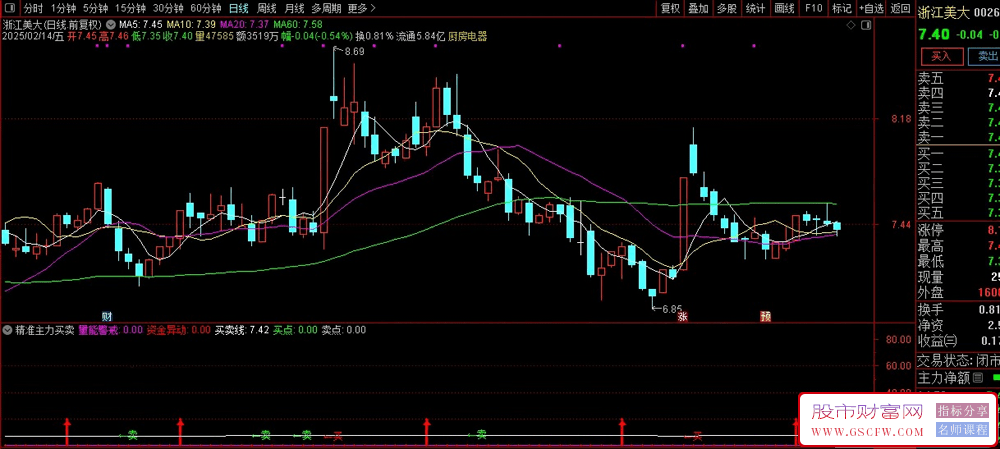Click the 6.85 low price label
Viewport: 1000px width, 449px height.
tap(672, 309)
